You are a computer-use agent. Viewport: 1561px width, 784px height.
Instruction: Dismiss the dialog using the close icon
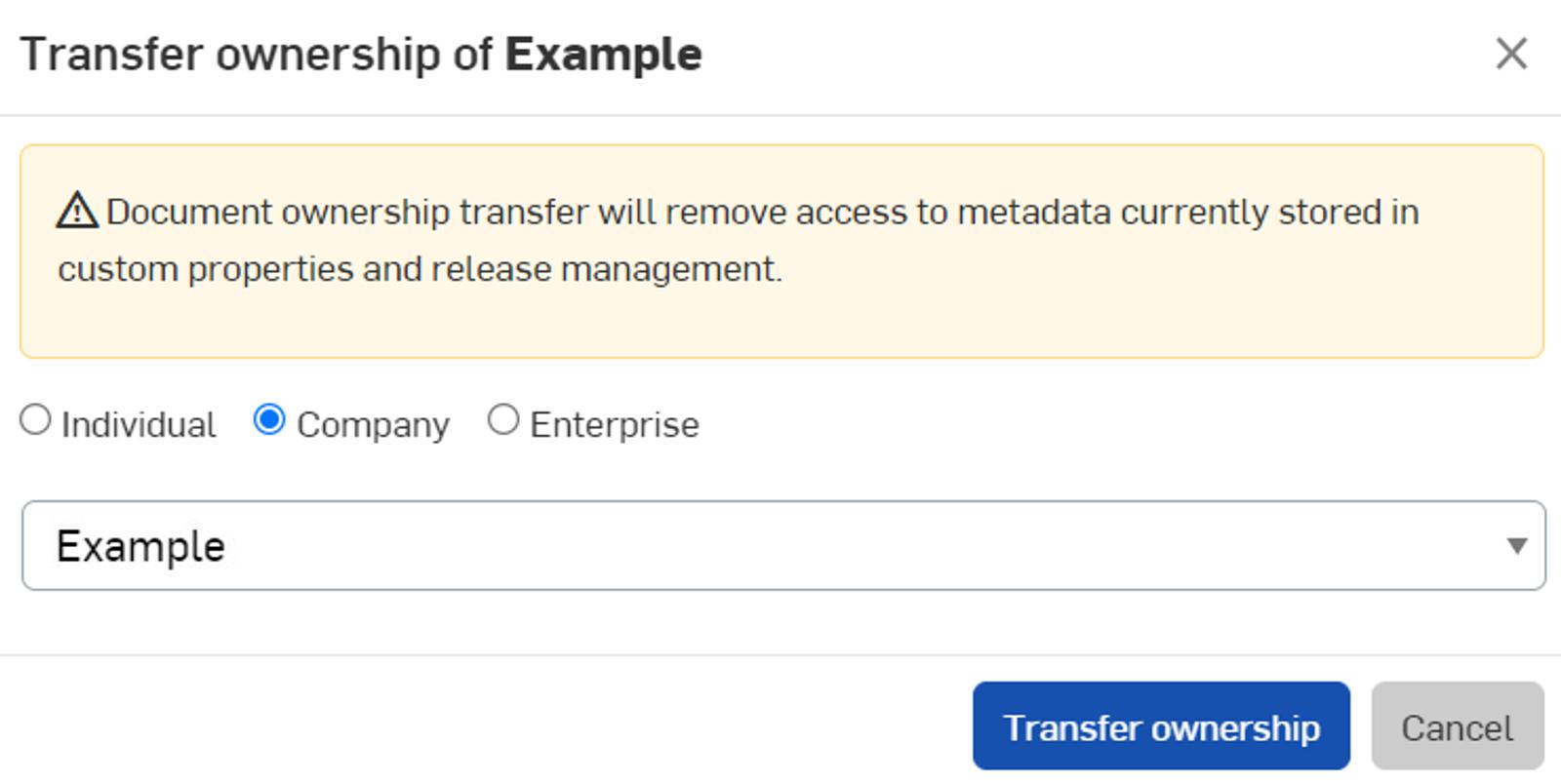1509,54
